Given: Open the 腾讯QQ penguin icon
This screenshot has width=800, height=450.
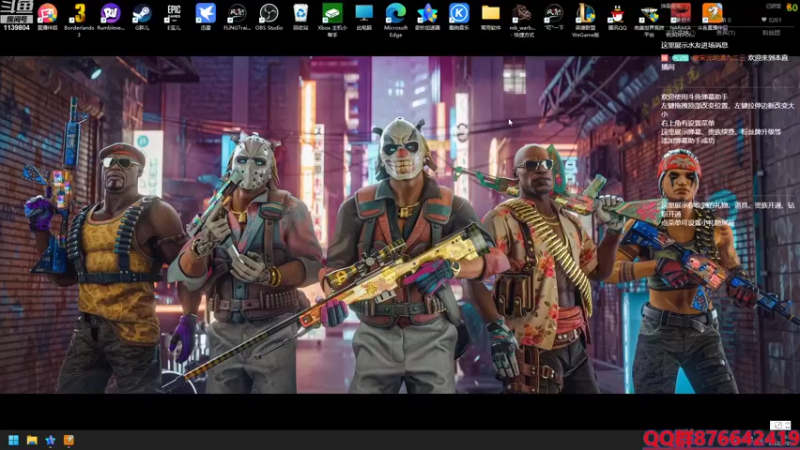Looking at the screenshot, I should 617,16.
